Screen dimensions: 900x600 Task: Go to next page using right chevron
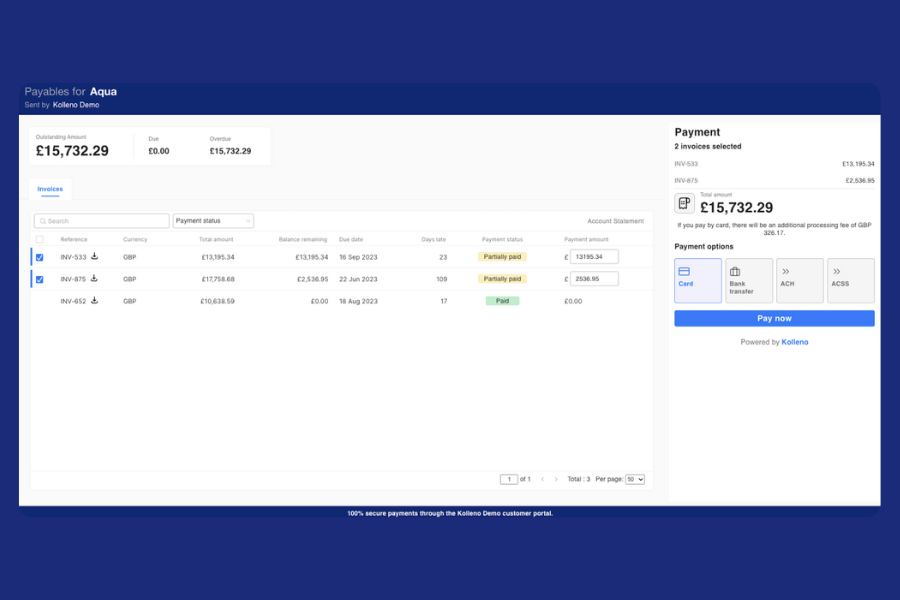tap(556, 479)
